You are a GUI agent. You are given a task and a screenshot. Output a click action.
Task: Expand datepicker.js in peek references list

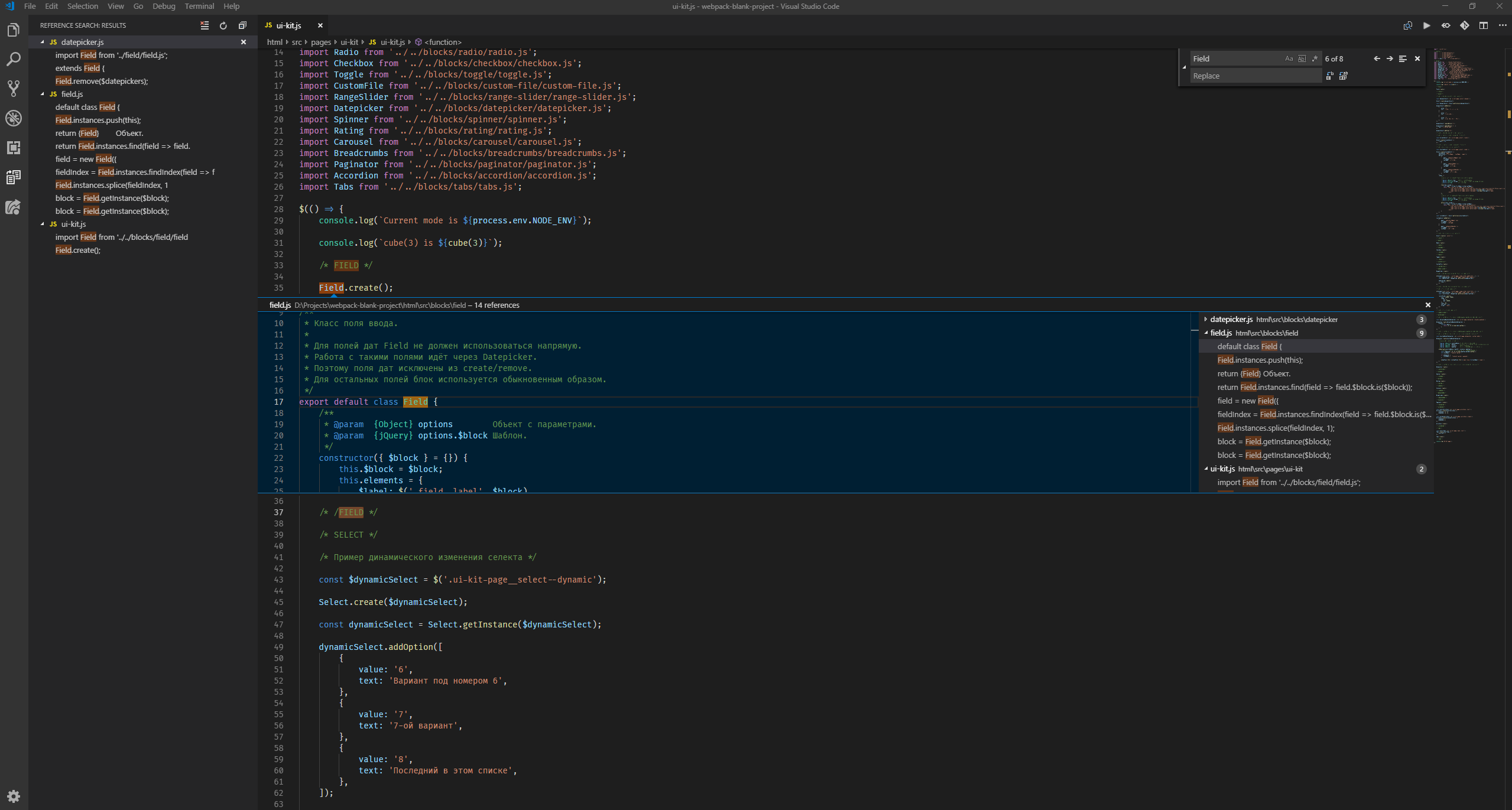(x=1206, y=319)
